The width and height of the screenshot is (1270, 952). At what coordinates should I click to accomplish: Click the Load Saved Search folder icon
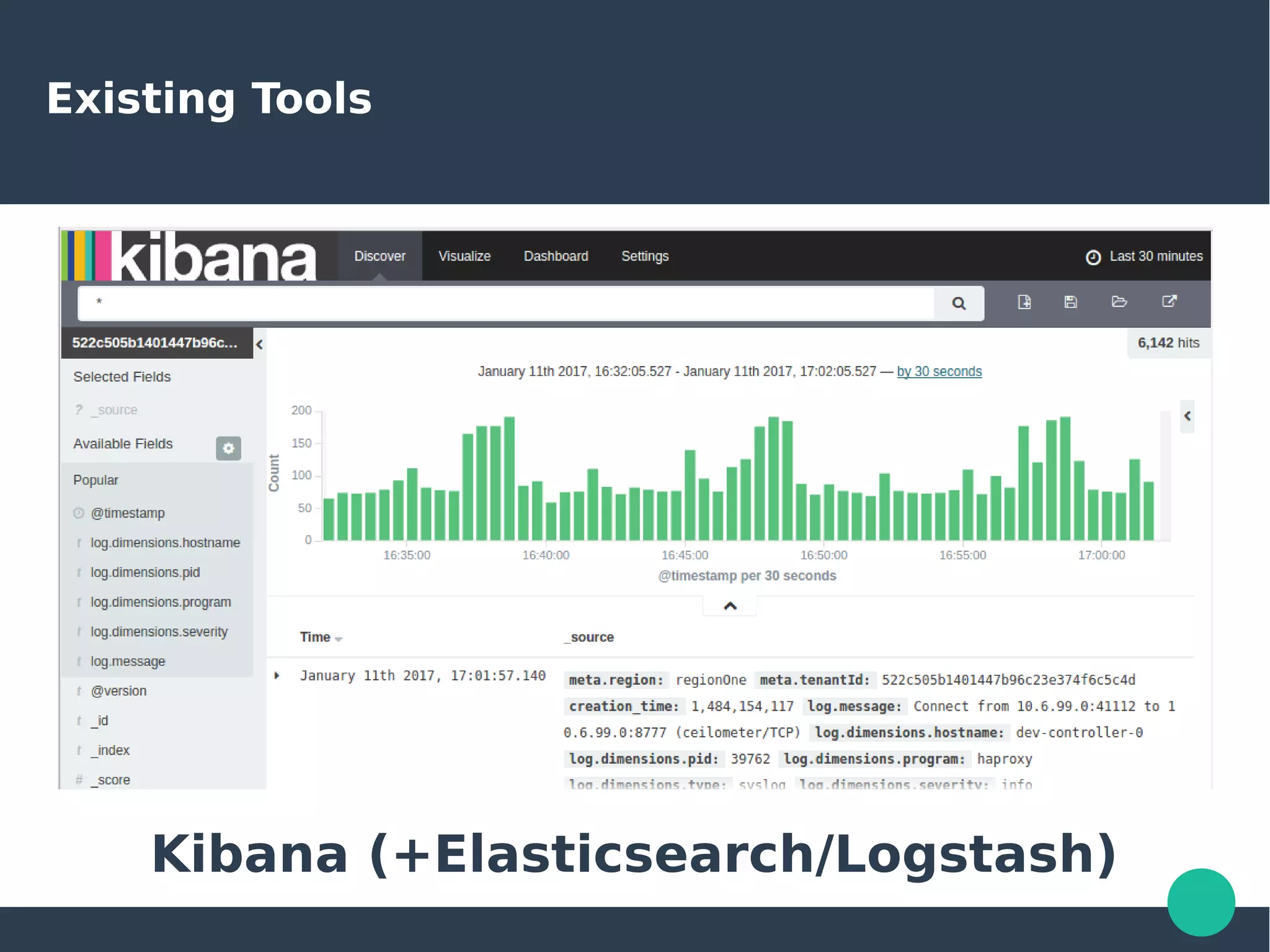(1119, 302)
